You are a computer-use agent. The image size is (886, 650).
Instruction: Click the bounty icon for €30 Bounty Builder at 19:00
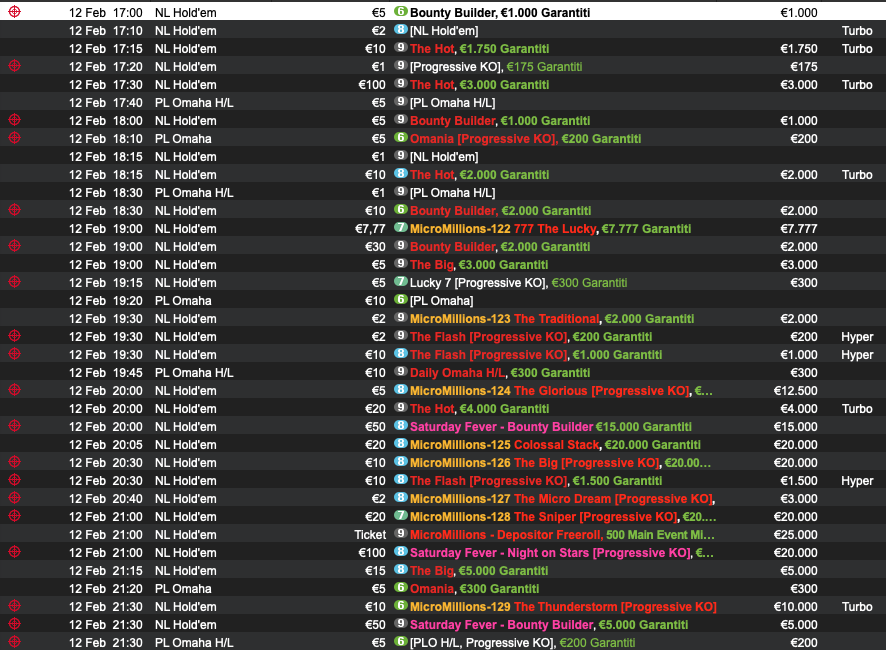pyautogui.click(x=15, y=245)
